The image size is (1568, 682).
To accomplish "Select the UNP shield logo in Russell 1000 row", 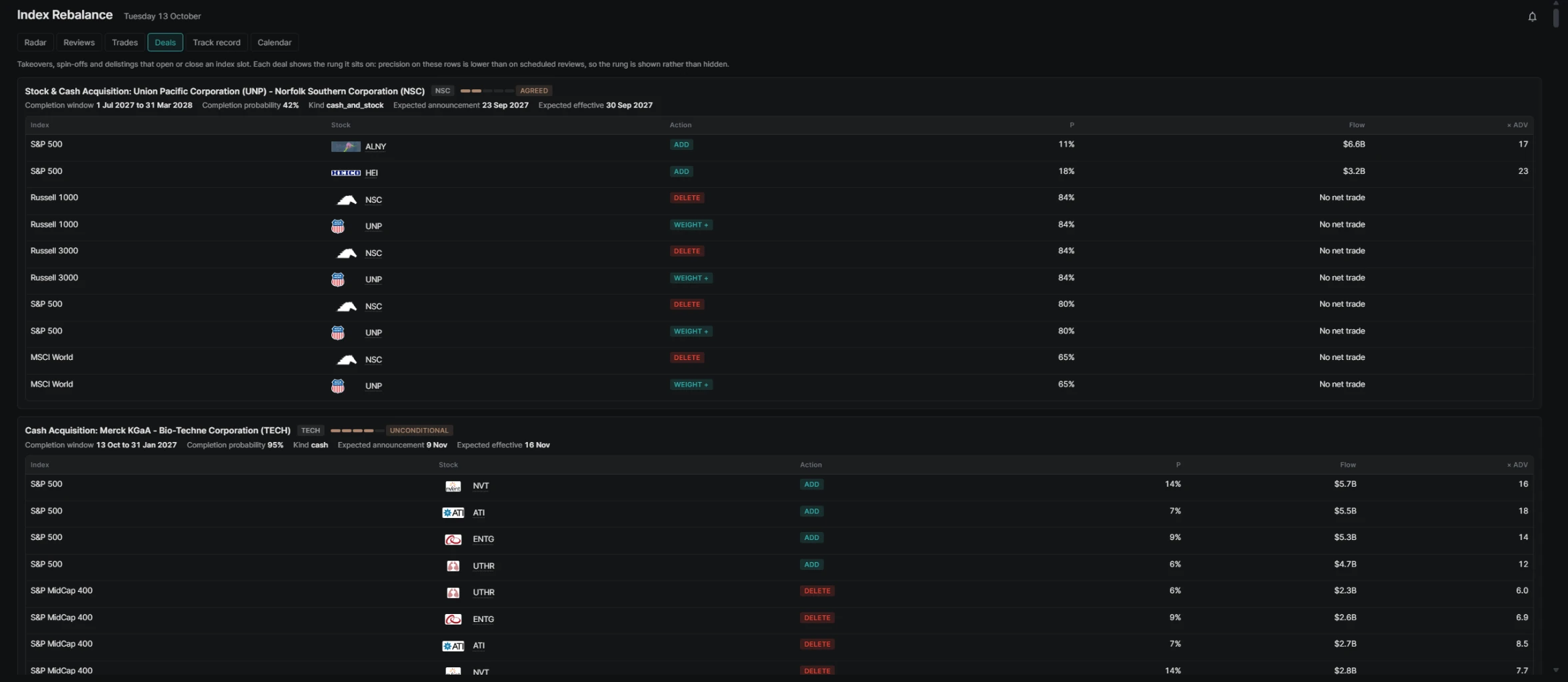I will click(338, 226).
